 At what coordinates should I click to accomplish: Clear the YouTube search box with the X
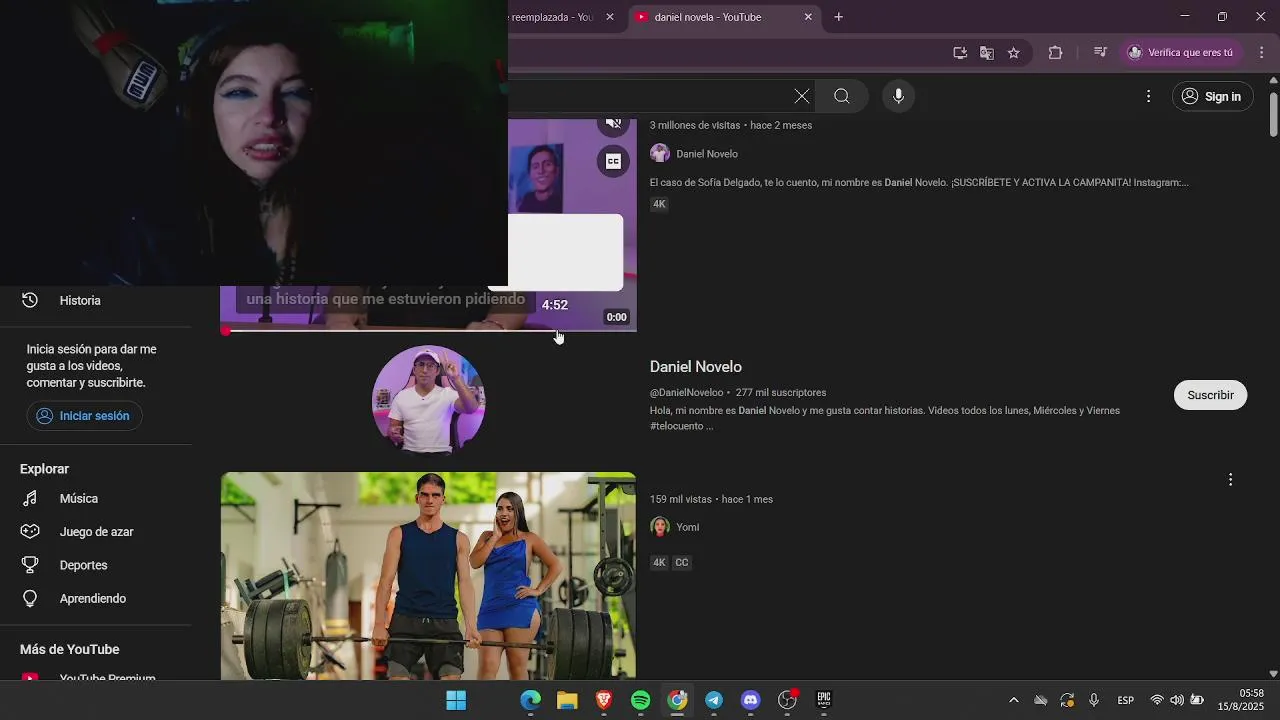pyautogui.click(x=802, y=96)
